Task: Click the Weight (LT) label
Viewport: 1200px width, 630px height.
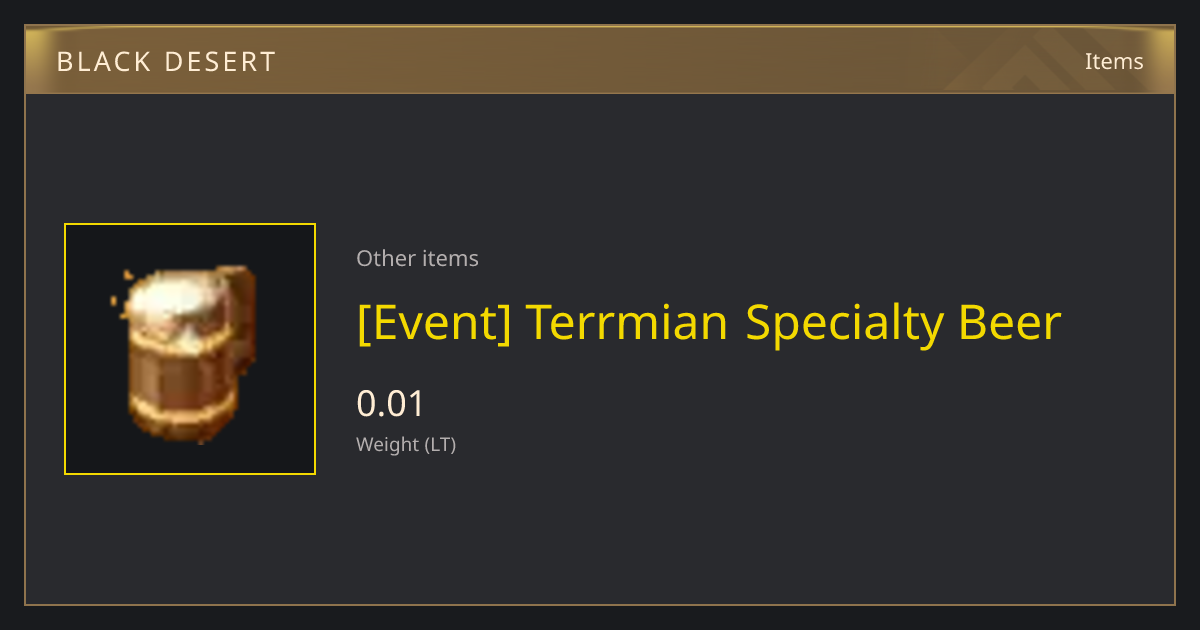Action: click(x=406, y=445)
